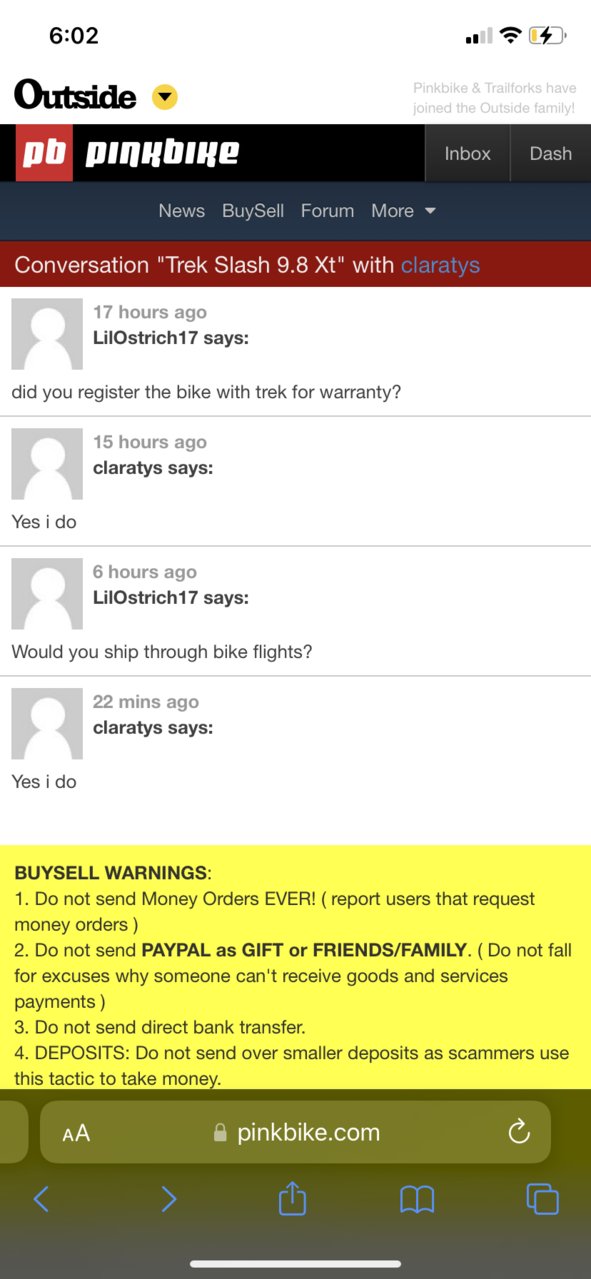
Task: Show open tabs with the tabs icon
Action: point(542,1199)
